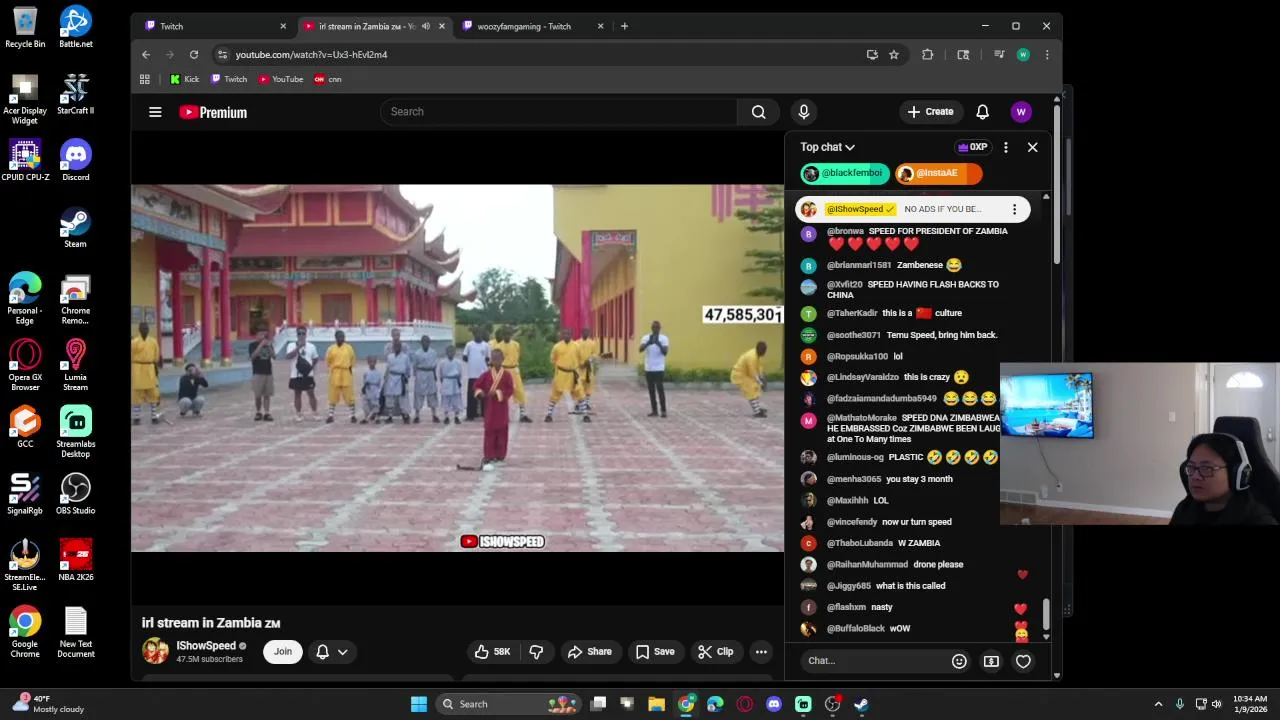Click the YouTube Premium logo
Image resolution: width=1280 pixels, height=720 pixels.
click(x=213, y=112)
